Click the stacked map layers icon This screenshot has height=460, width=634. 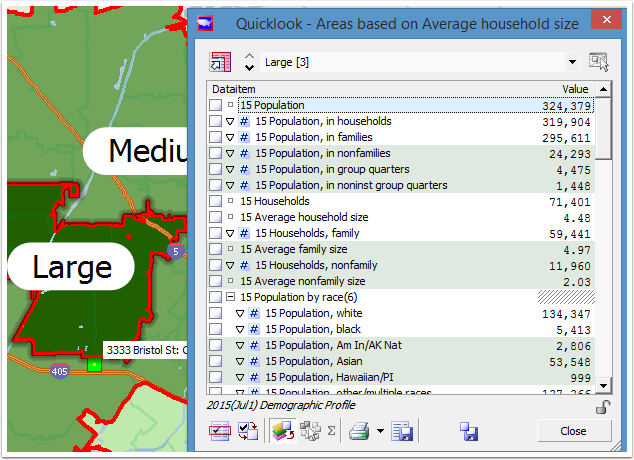click(x=283, y=432)
